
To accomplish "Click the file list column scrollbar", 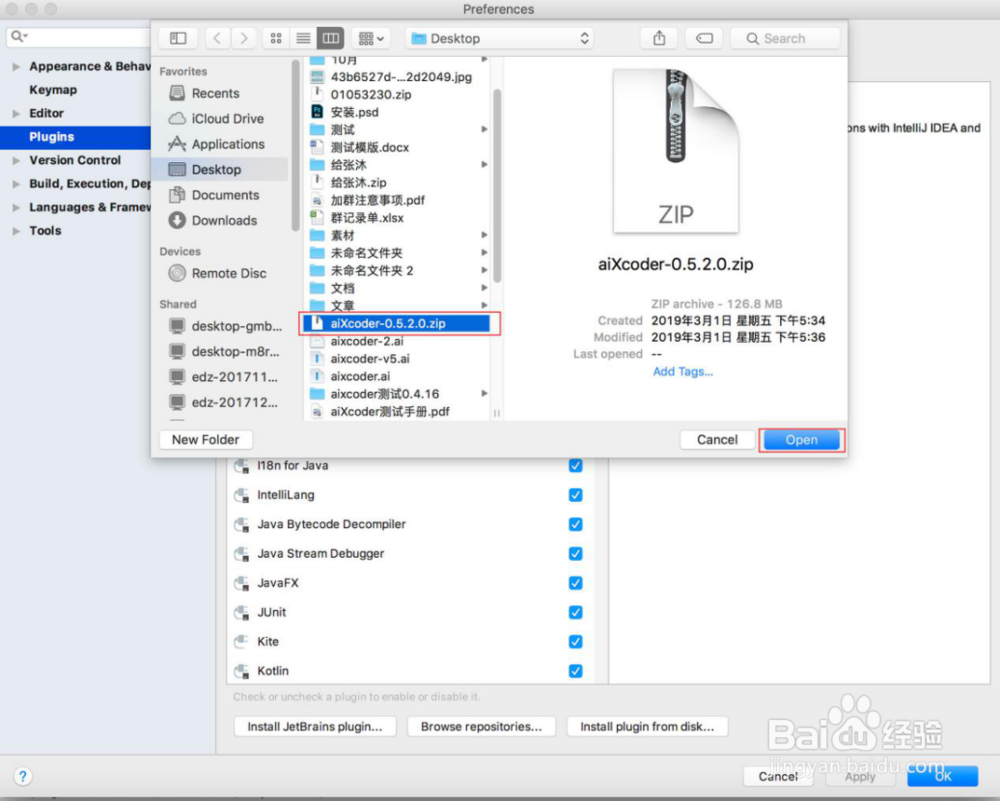I will click(497, 186).
